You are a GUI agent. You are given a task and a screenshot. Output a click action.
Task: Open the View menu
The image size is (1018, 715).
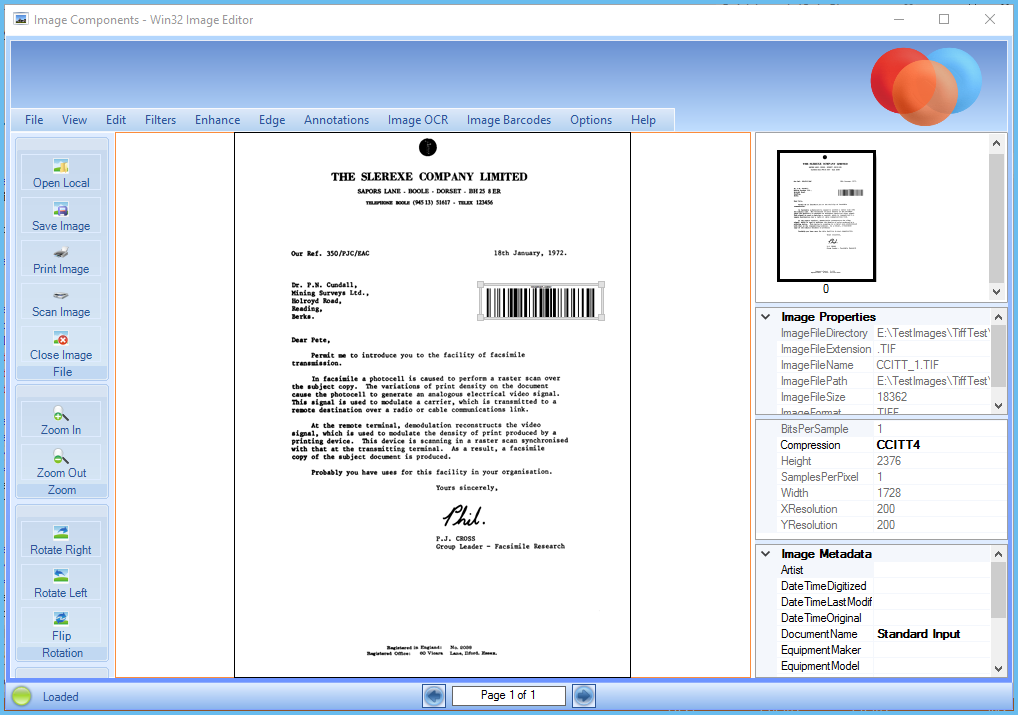click(x=75, y=120)
